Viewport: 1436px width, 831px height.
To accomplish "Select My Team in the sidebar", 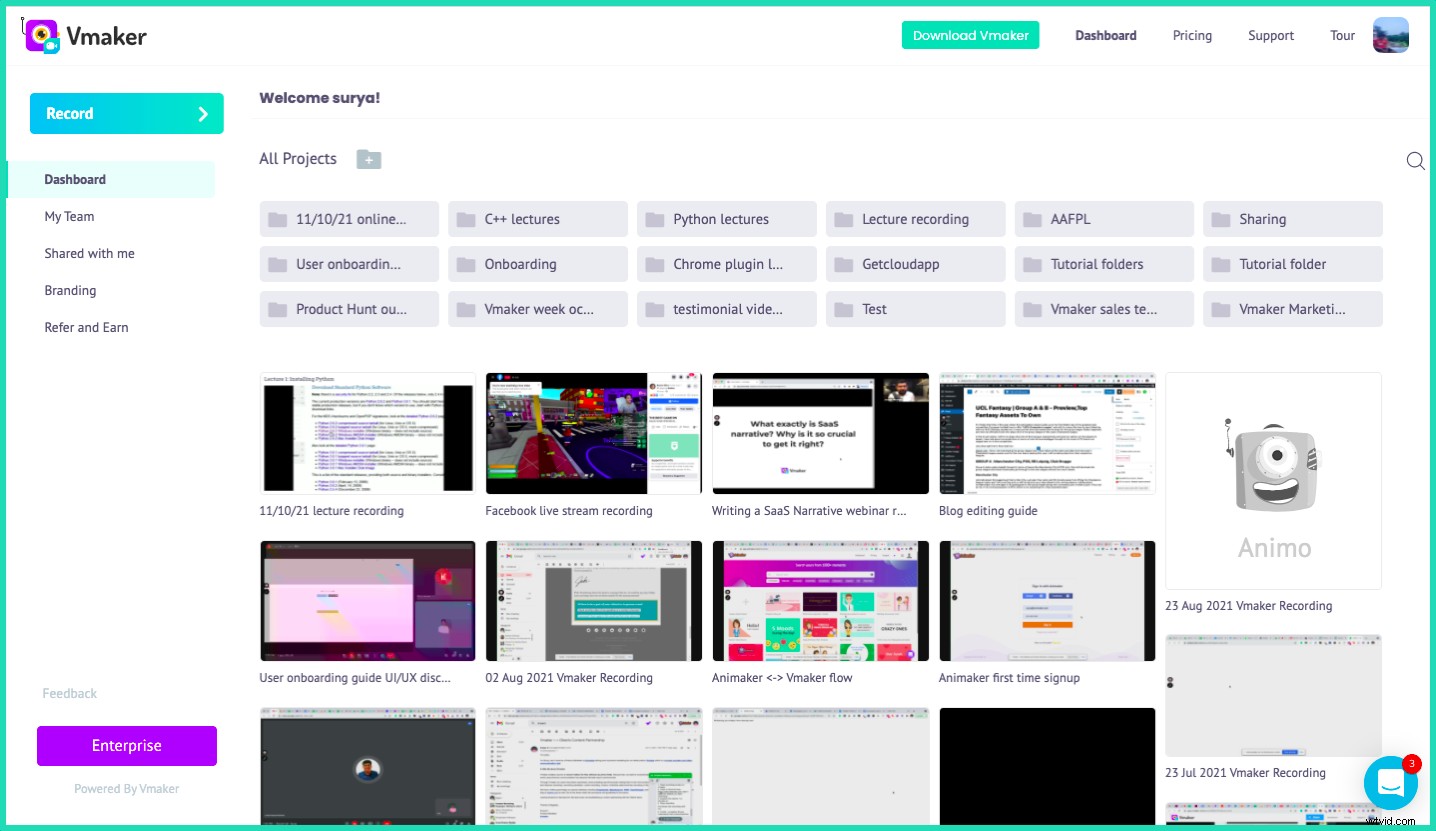I will pos(69,216).
